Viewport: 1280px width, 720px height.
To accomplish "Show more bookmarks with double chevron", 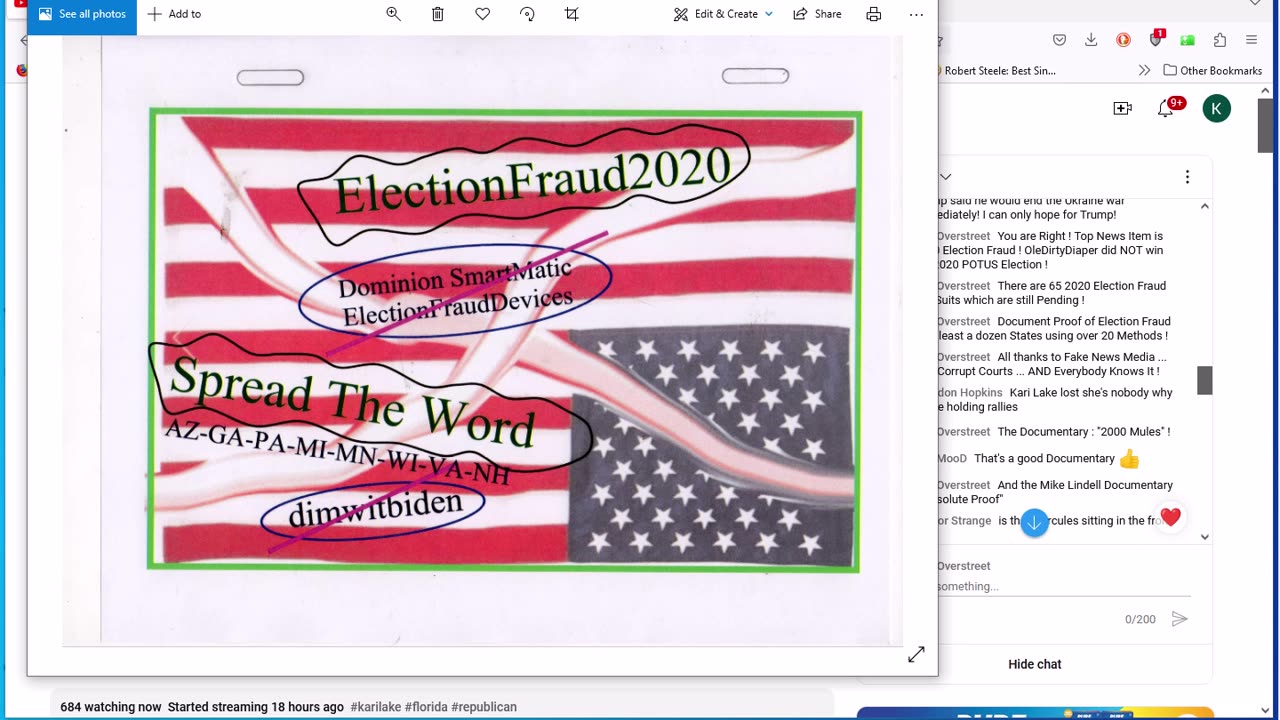I will [x=1144, y=71].
